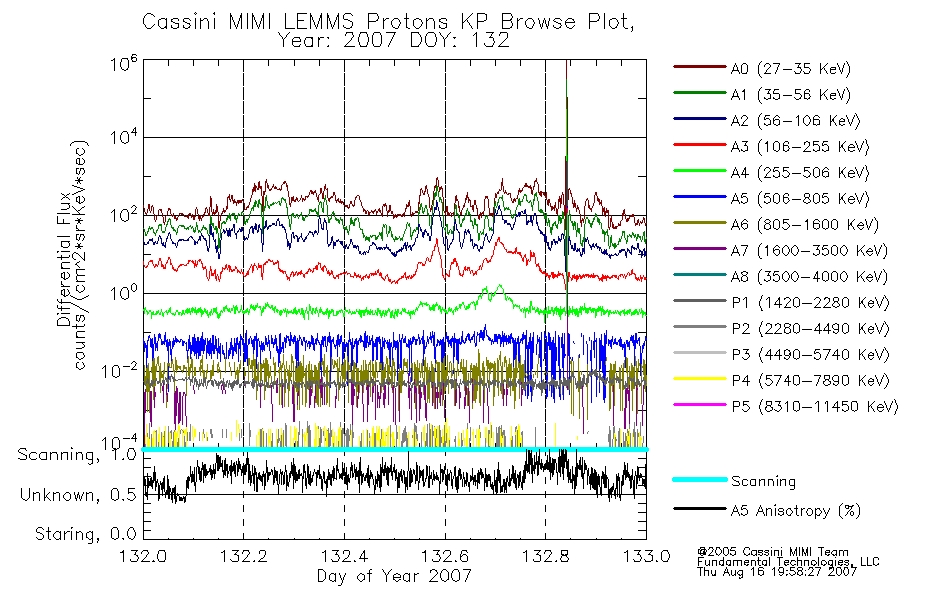The image size is (950, 600).
Task: Select the A6 (805-1600 KeV) legend label
Action: coord(805,225)
